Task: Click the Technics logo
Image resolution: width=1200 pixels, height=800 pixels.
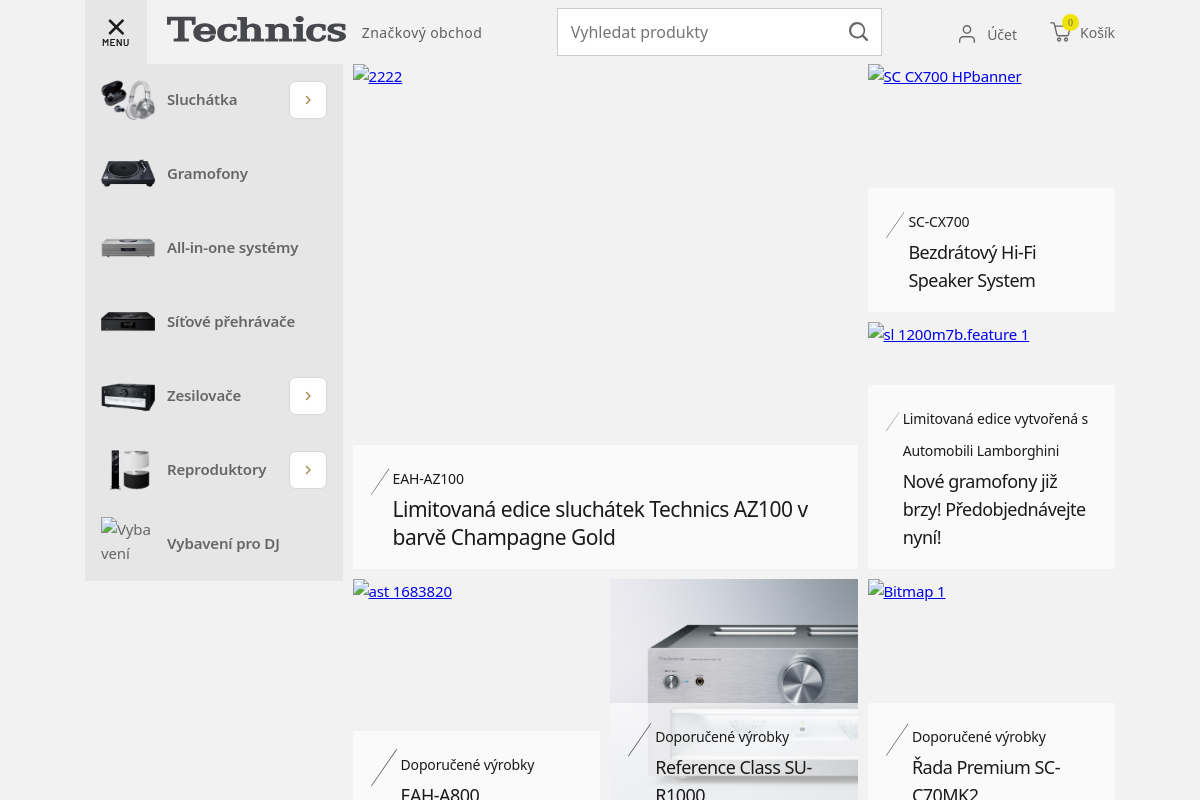Action: pyautogui.click(x=256, y=30)
